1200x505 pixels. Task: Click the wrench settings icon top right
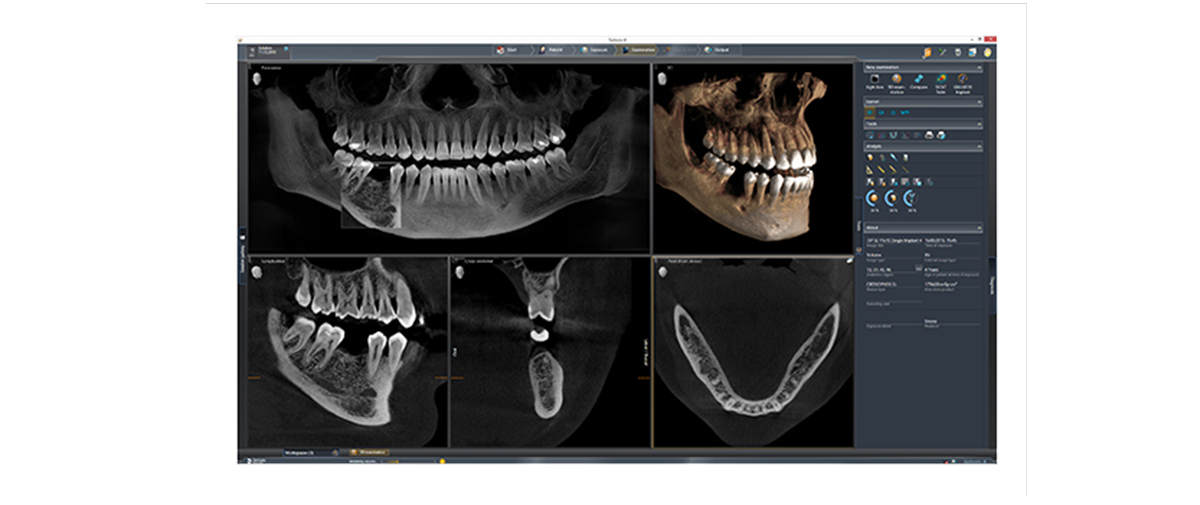(943, 52)
